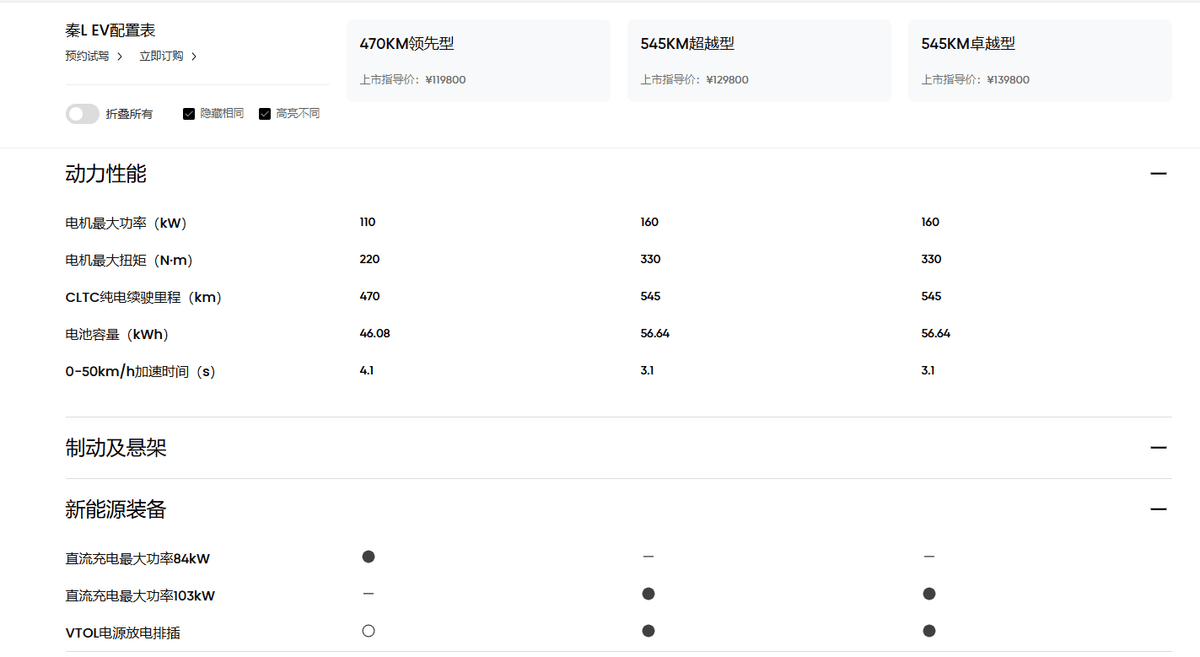Click the 电机最大扭矩（N·m） row label

[x=131, y=260]
